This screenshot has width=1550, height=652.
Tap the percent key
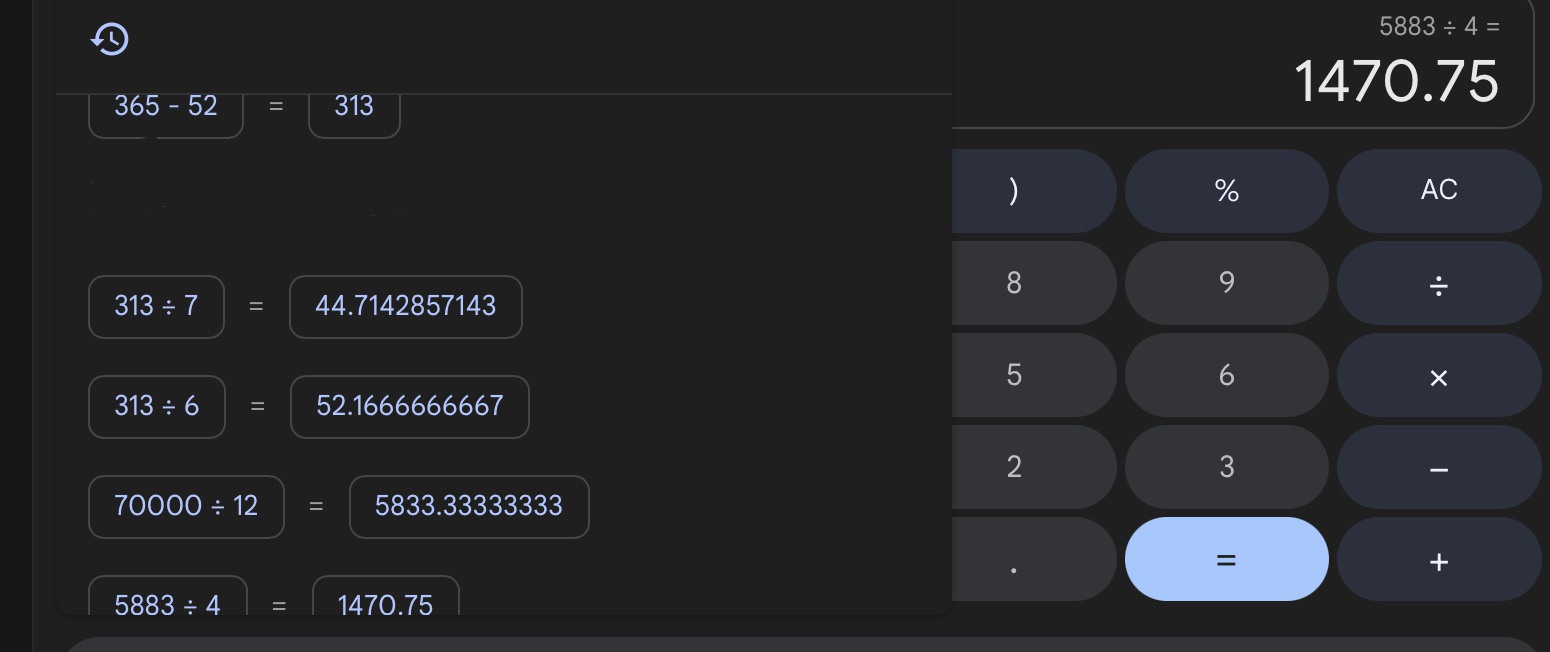pos(1227,191)
